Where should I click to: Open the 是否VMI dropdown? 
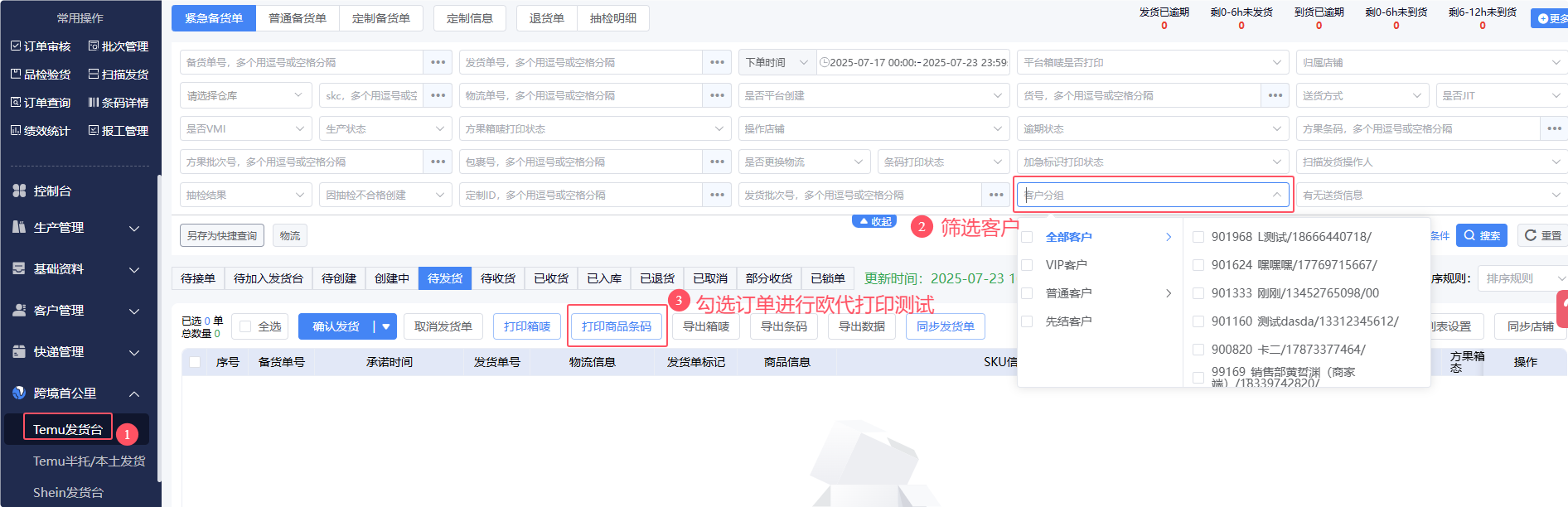(x=245, y=128)
